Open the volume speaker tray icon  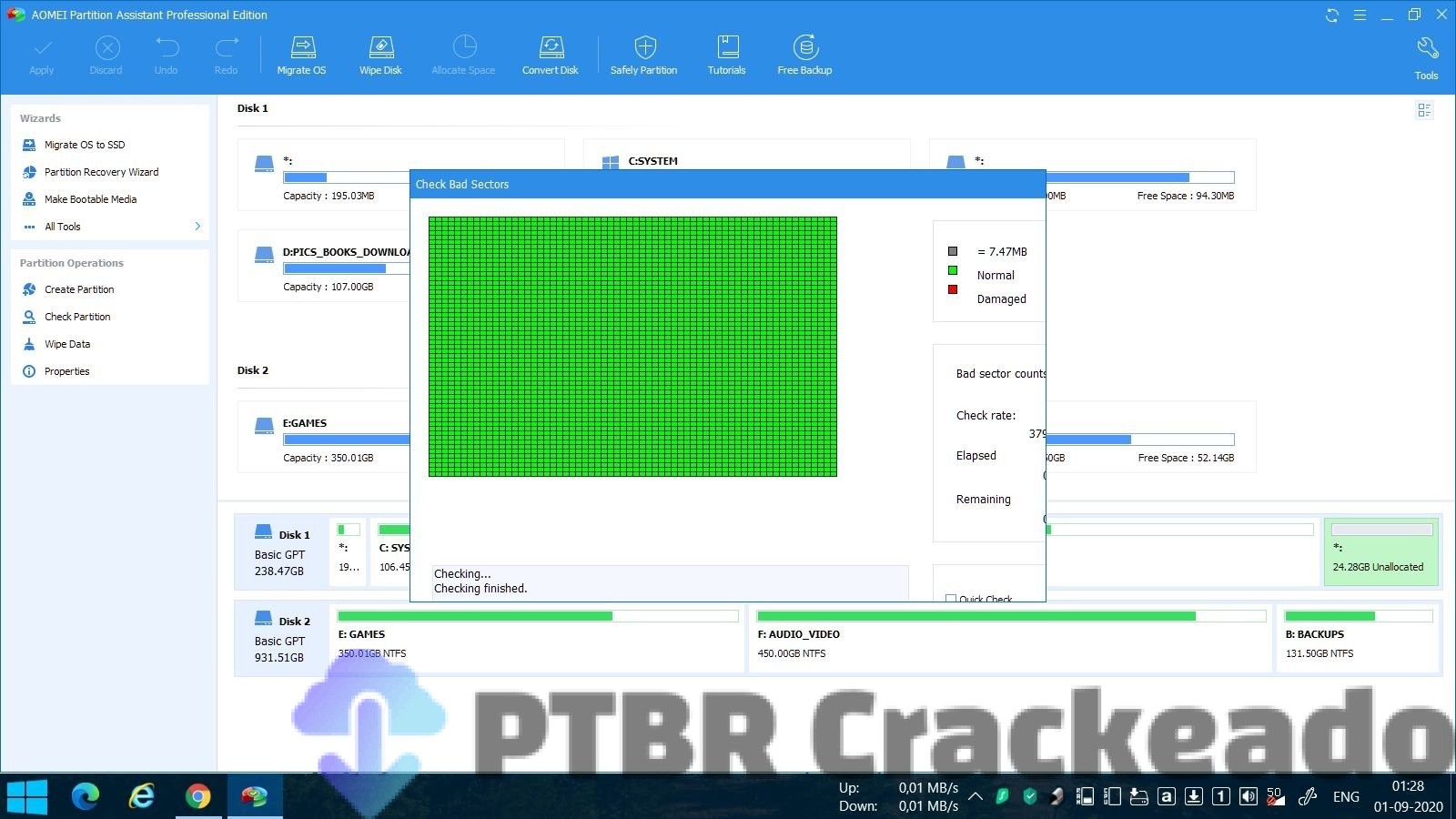pyautogui.click(x=1249, y=797)
